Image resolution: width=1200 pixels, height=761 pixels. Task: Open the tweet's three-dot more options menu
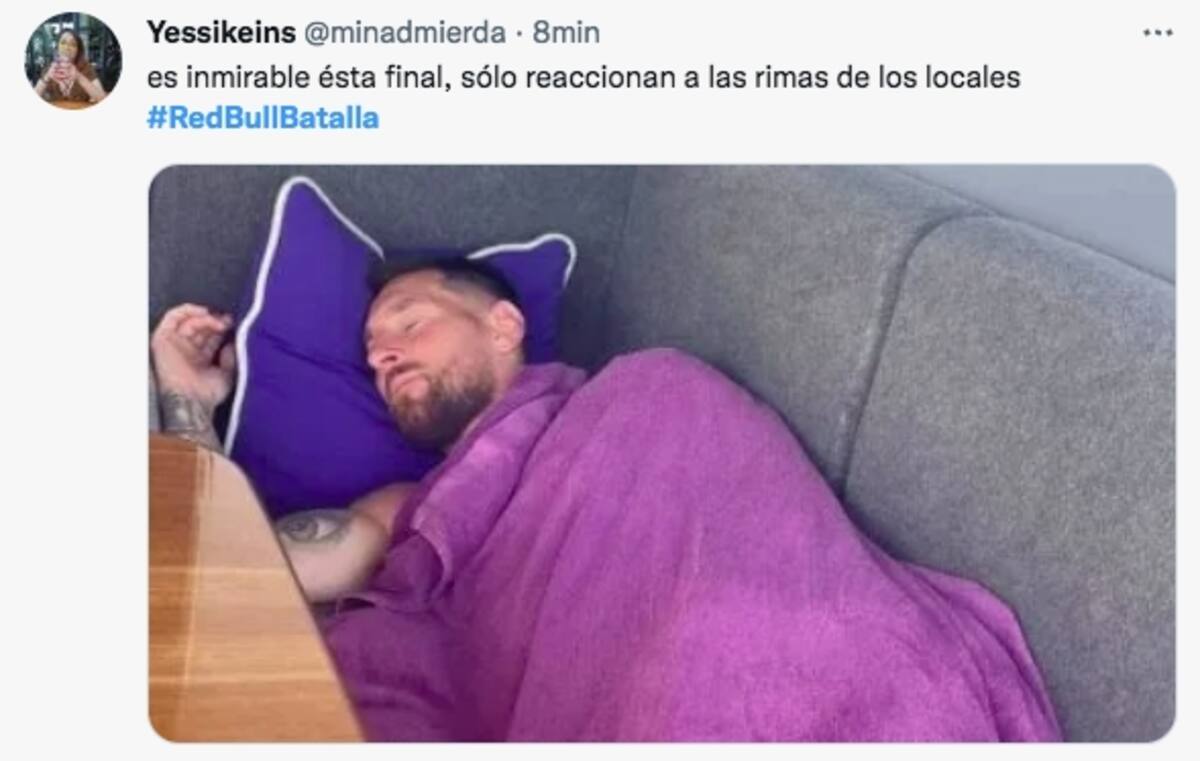coord(1157,33)
